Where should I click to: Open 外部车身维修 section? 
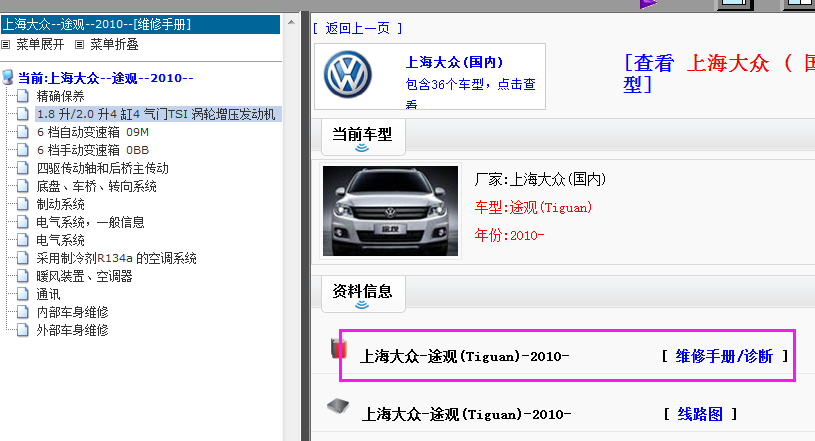click(x=72, y=330)
